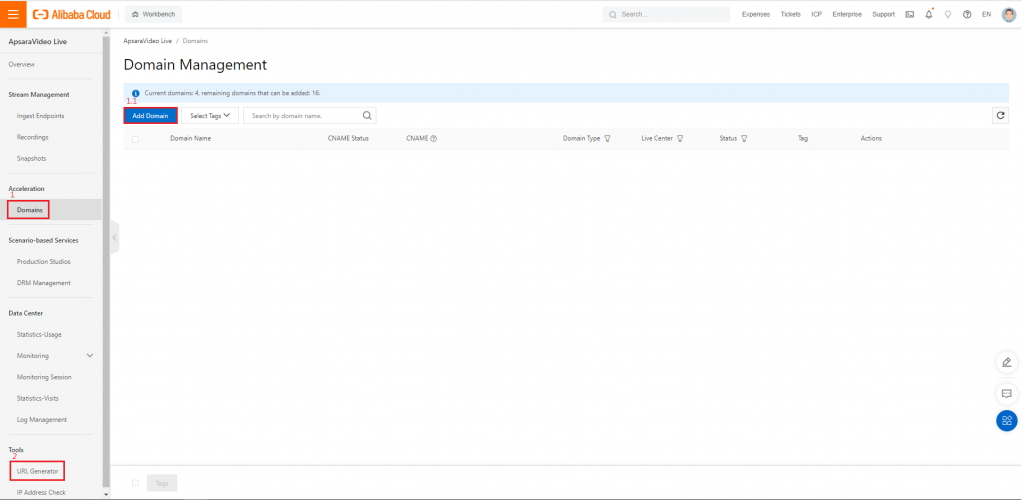Click the disabled Tags button at bottom

(162, 484)
